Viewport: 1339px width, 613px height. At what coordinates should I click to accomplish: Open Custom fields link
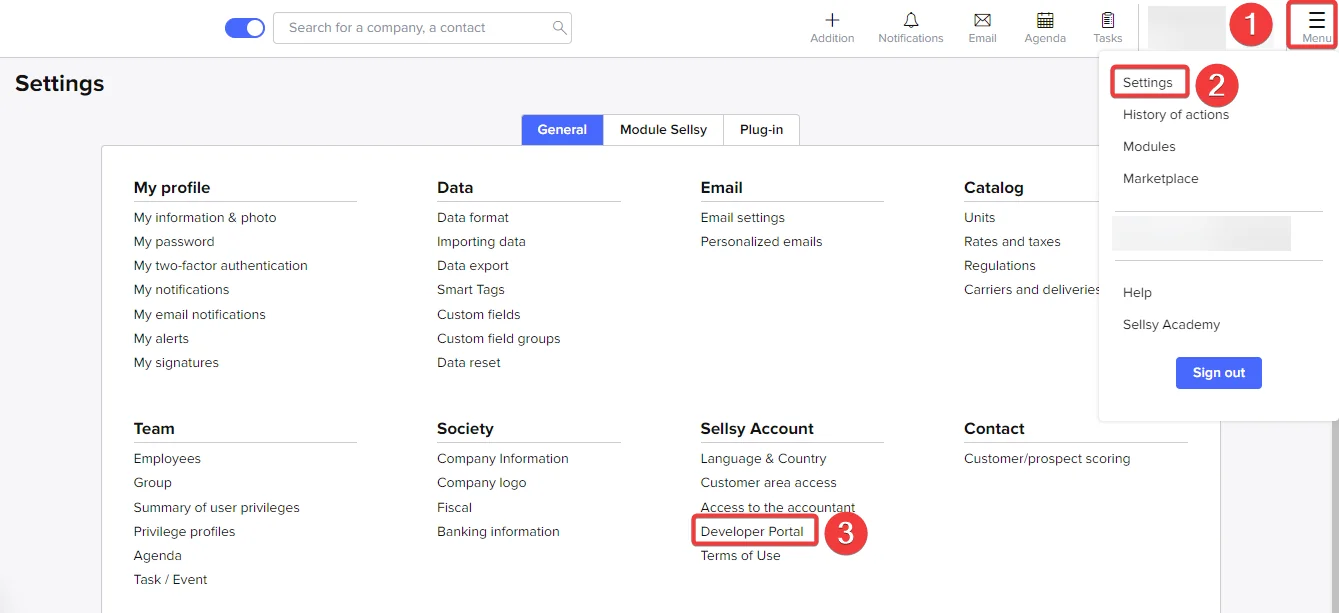click(x=479, y=314)
